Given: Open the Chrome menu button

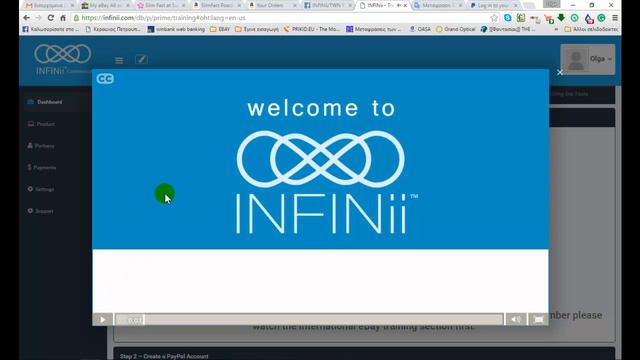Looking at the screenshot, I should point(615,18).
